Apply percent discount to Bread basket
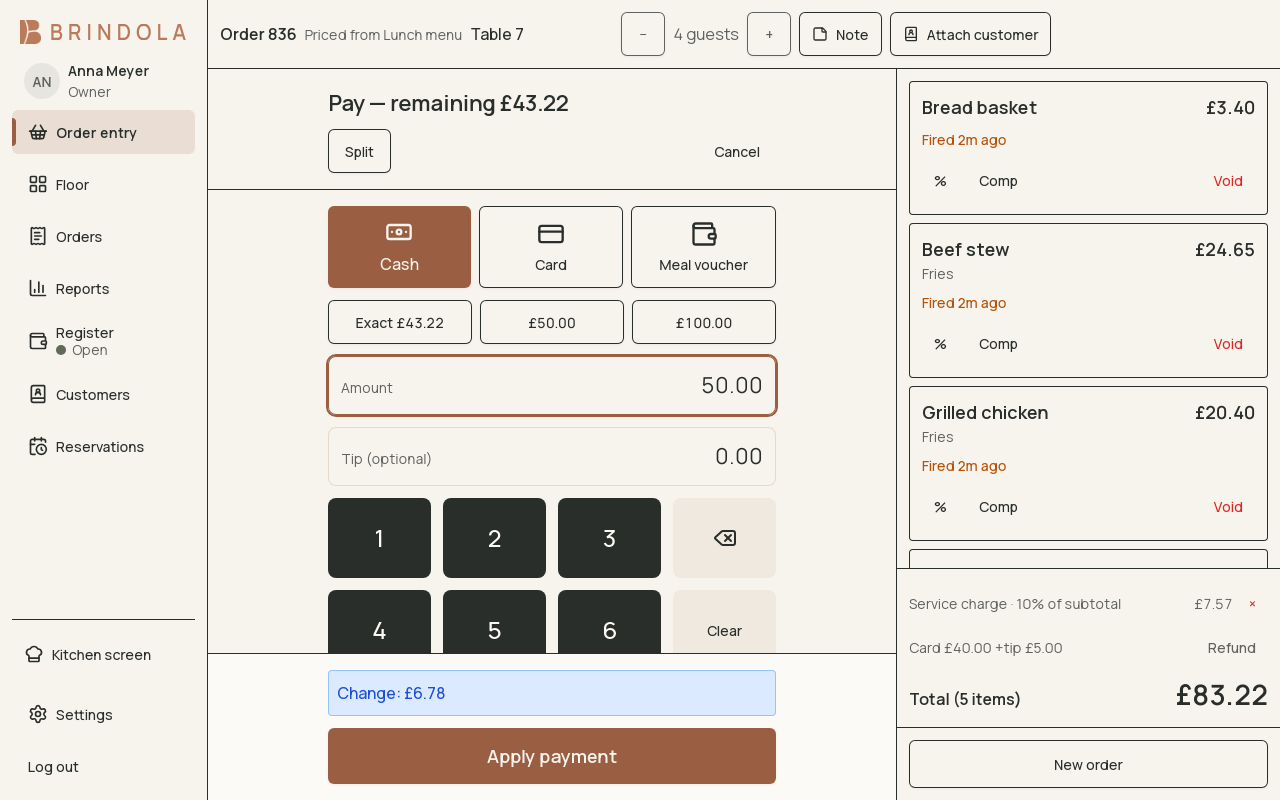The image size is (1280, 800). click(x=940, y=181)
